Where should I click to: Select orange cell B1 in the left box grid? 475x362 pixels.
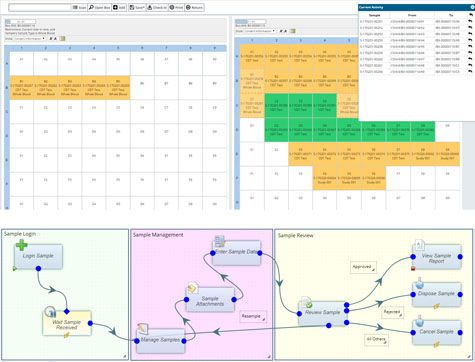(x=22, y=88)
